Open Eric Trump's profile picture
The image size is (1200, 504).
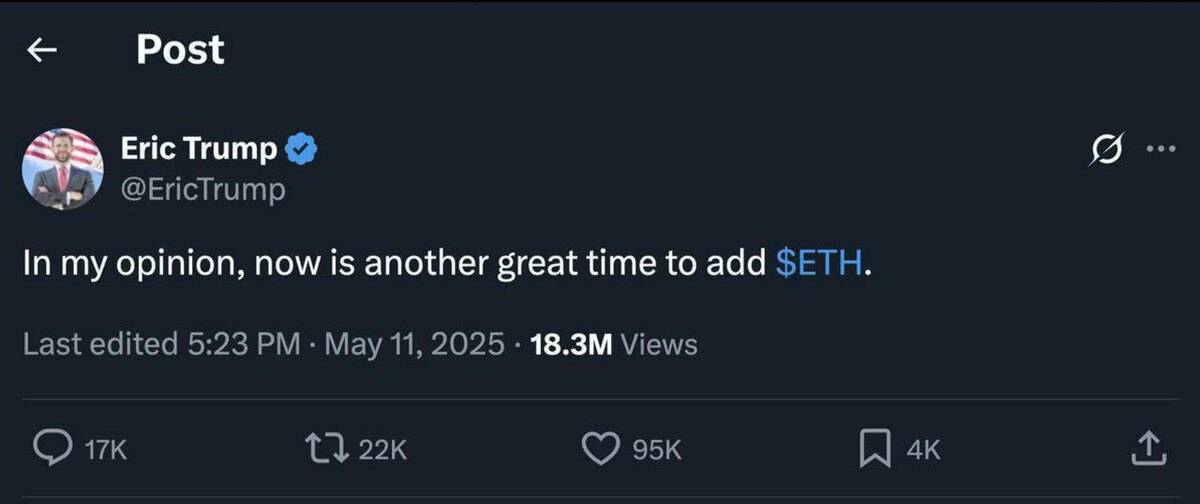pyautogui.click(x=63, y=168)
